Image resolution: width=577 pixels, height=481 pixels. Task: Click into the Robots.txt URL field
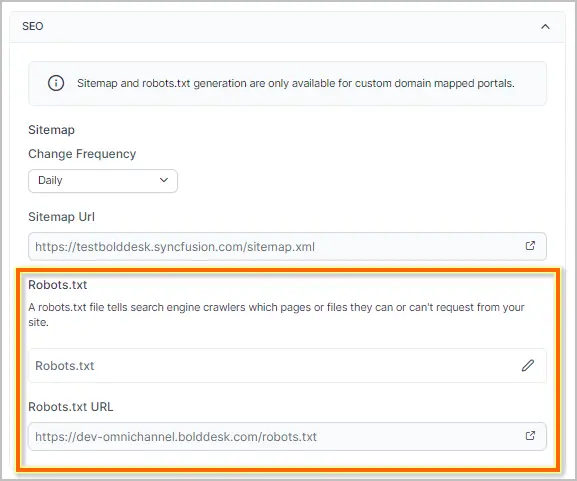point(287,436)
